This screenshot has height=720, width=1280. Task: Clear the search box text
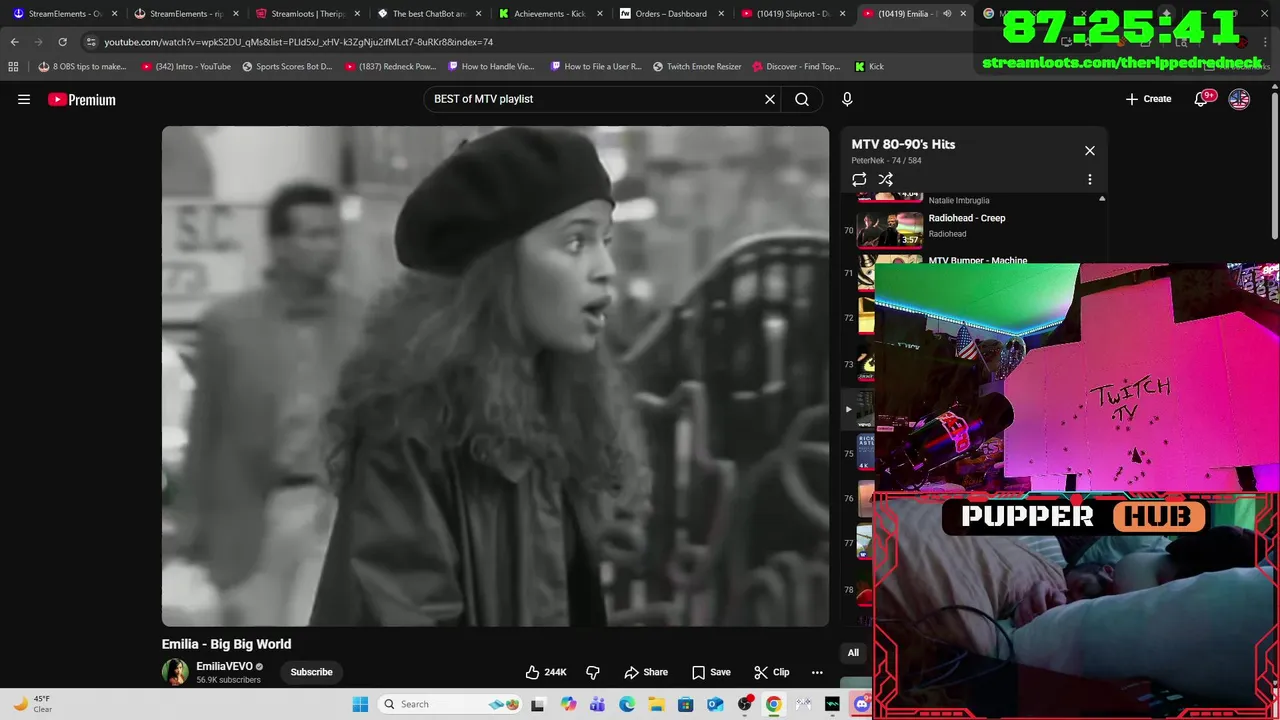[770, 99]
